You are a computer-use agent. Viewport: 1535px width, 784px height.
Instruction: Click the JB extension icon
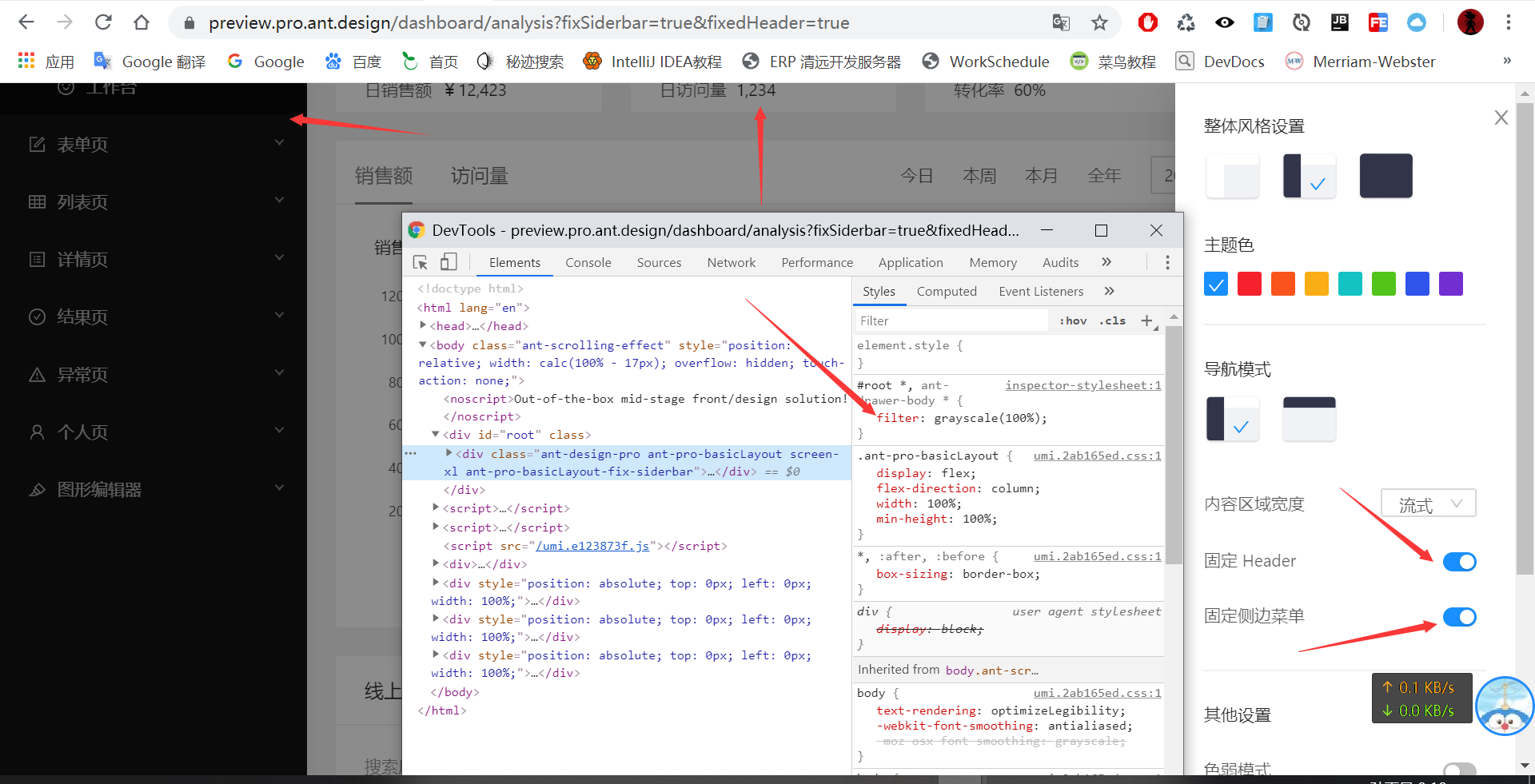point(1339,22)
